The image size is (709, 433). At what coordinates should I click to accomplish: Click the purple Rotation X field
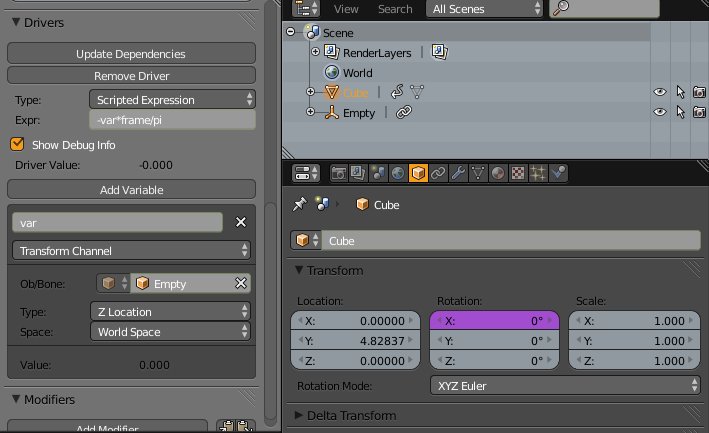click(494, 320)
